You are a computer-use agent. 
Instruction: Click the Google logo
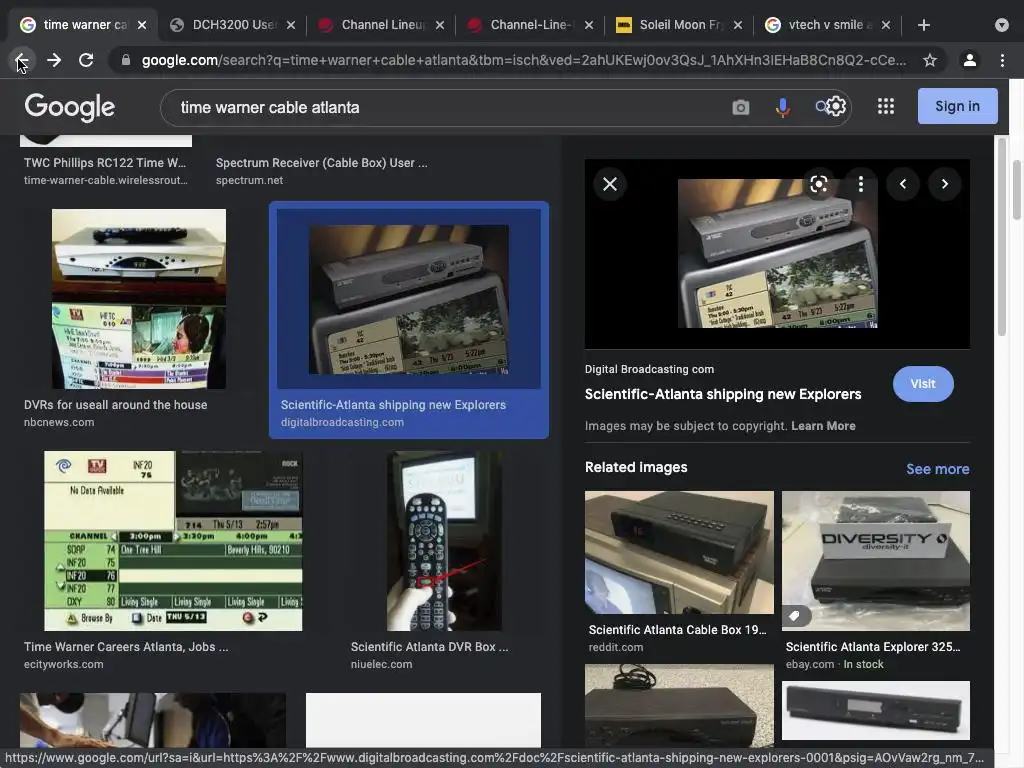70,106
